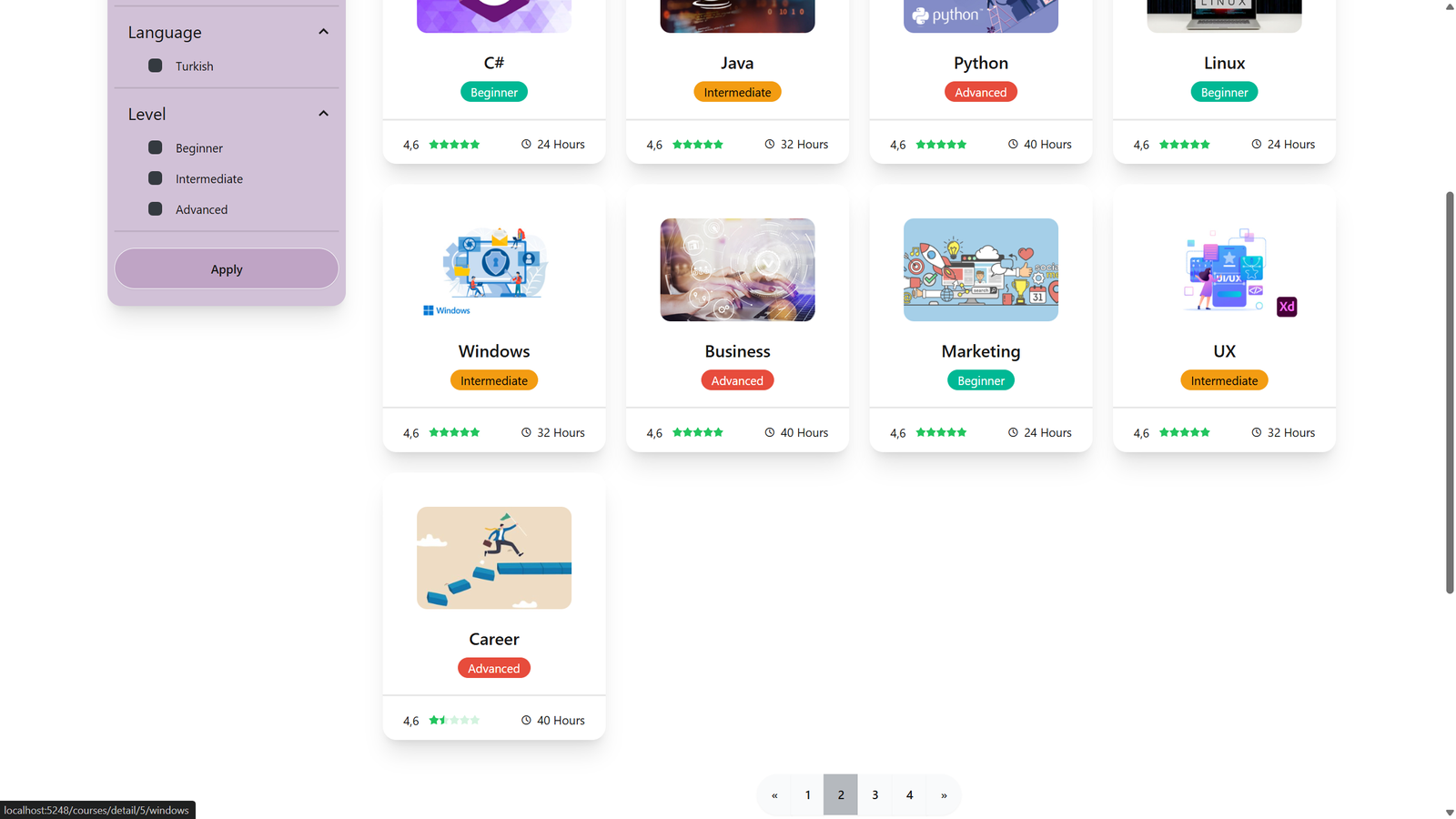The image size is (1456, 819).
Task: Open the Windows course thumbnail
Action: point(494,269)
